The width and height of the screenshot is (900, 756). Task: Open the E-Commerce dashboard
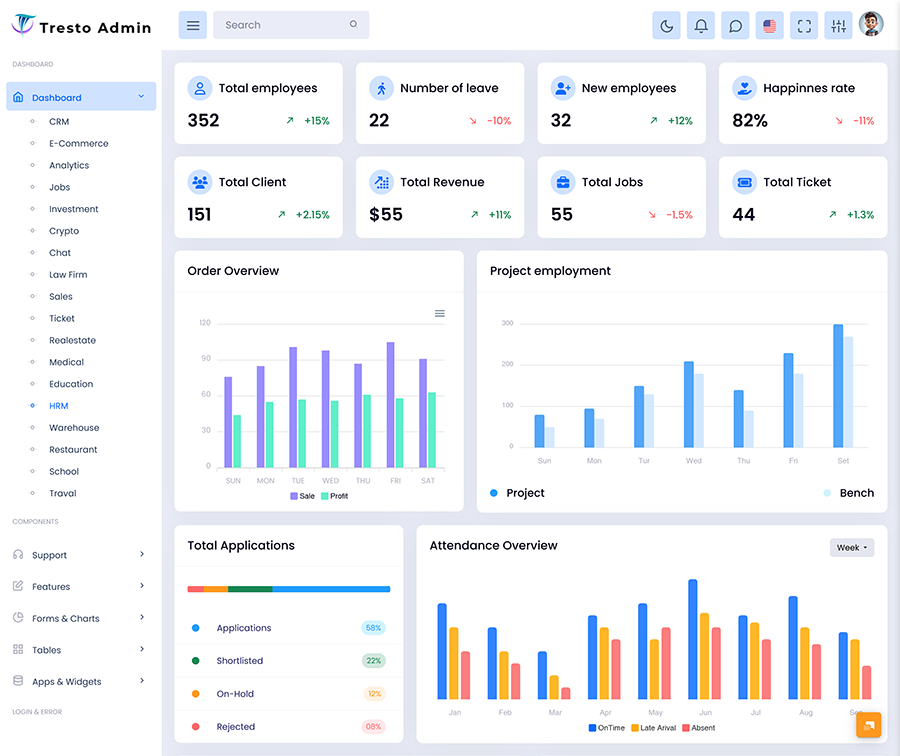79,144
